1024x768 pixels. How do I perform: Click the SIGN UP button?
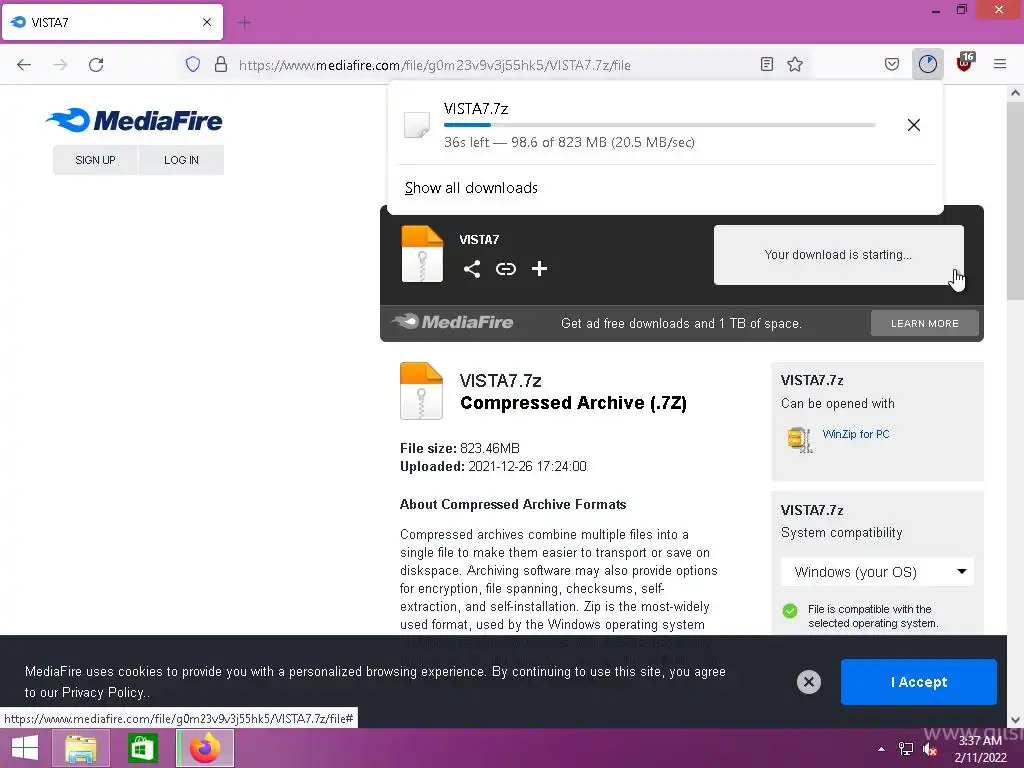[x=95, y=160]
